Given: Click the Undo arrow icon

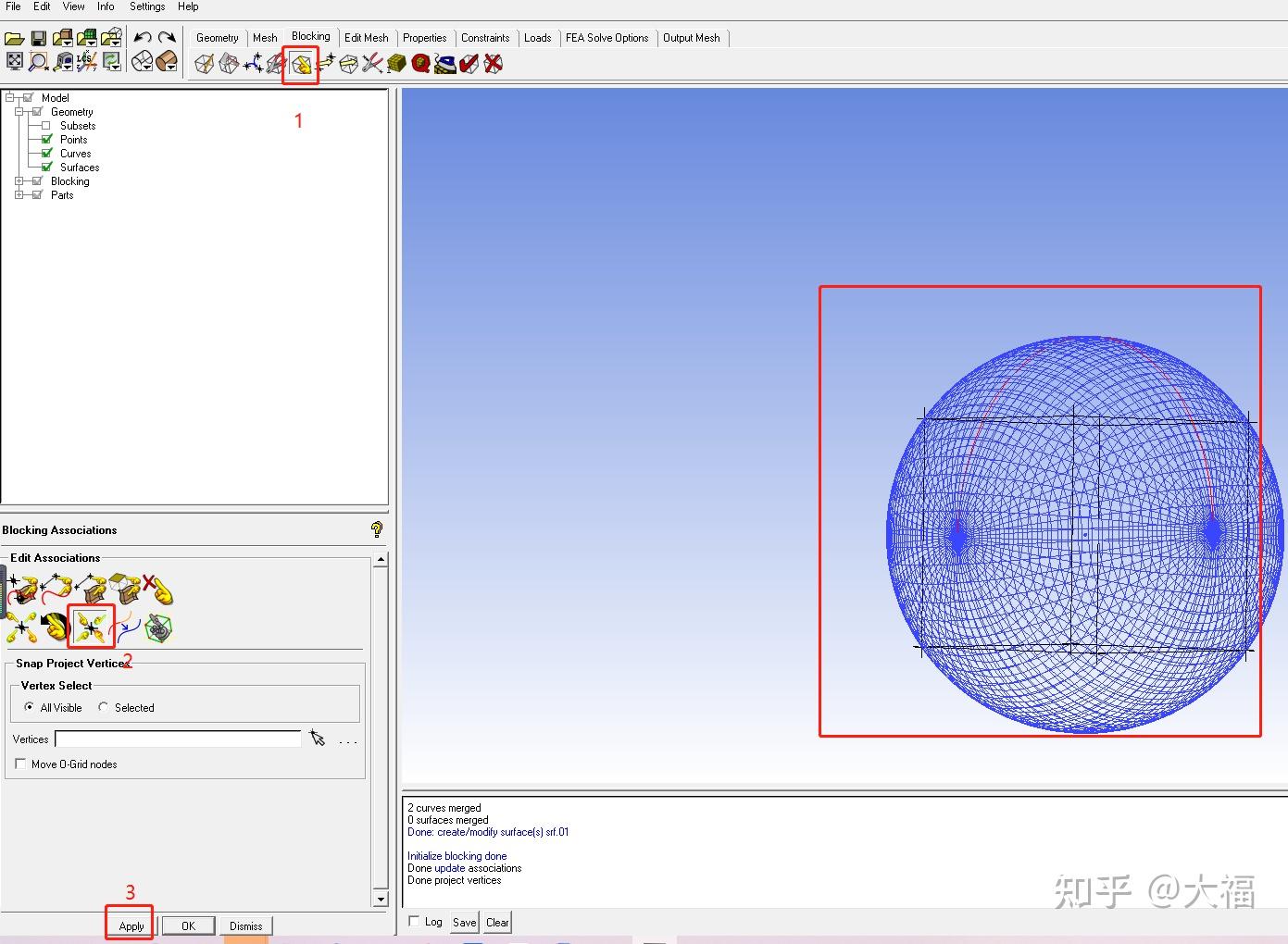Looking at the screenshot, I should point(143,38).
